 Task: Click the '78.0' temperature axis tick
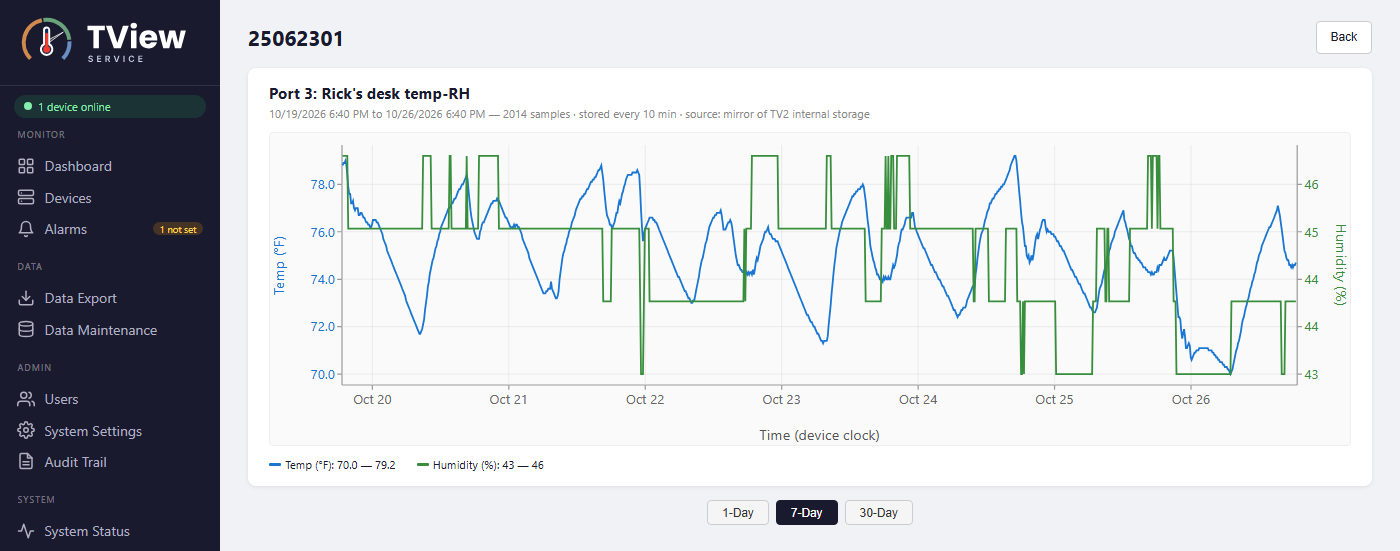[x=324, y=185]
